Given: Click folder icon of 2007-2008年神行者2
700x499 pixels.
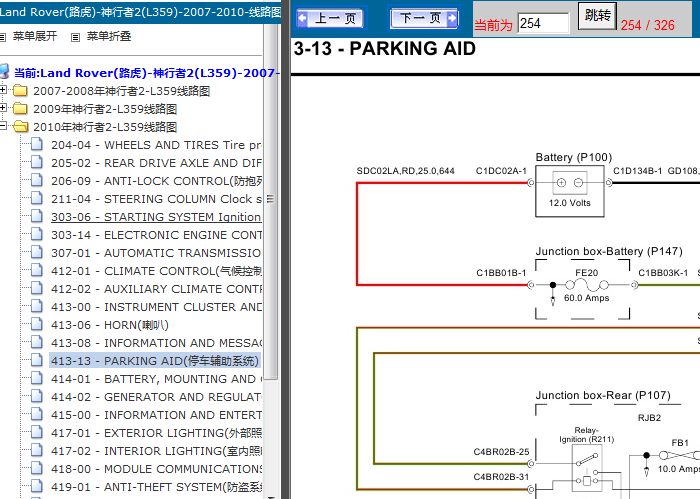Looking at the screenshot, I should click(20, 91).
